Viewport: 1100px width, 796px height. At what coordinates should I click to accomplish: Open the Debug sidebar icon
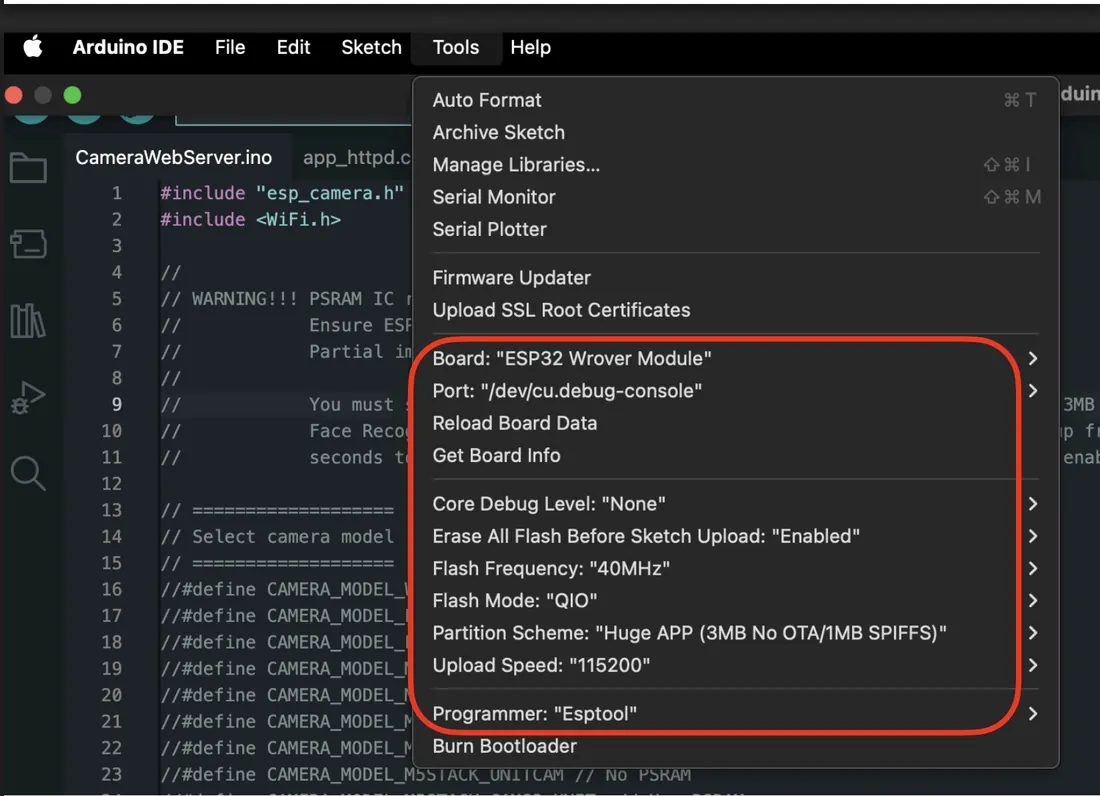click(28, 398)
